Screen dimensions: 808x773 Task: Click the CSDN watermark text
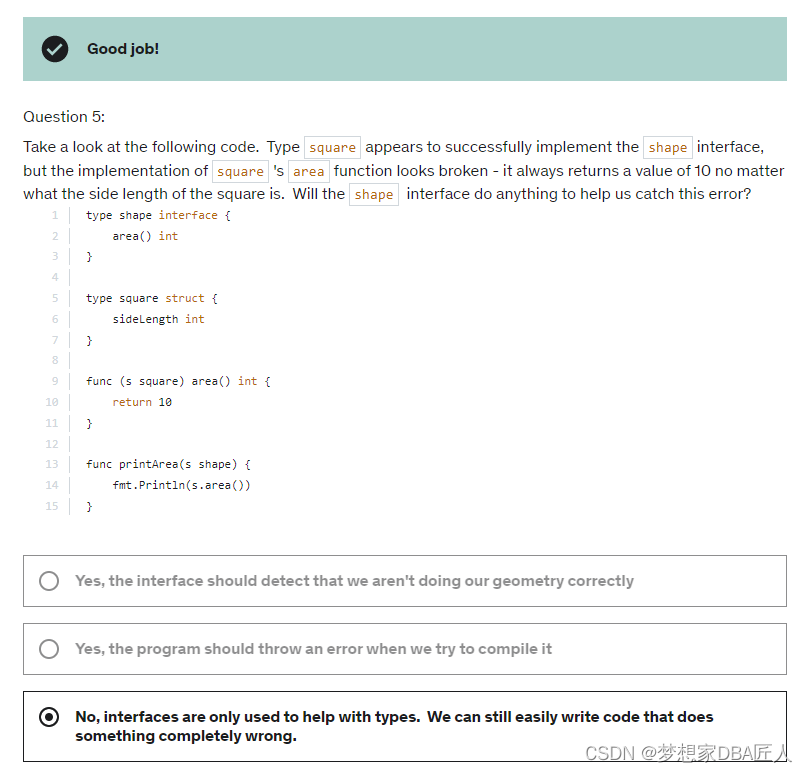(688, 753)
